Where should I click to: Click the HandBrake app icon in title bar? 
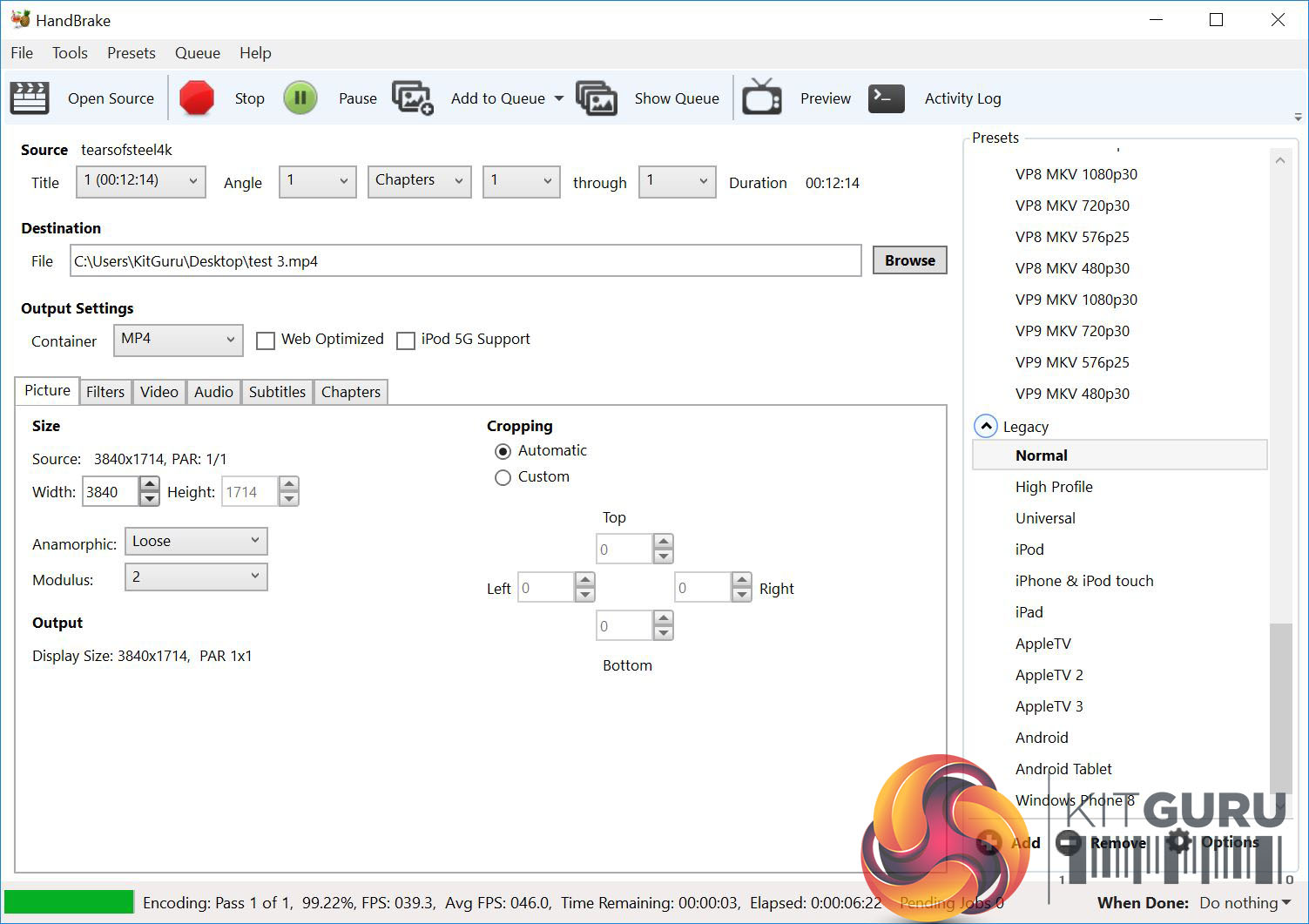tap(20, 19)
